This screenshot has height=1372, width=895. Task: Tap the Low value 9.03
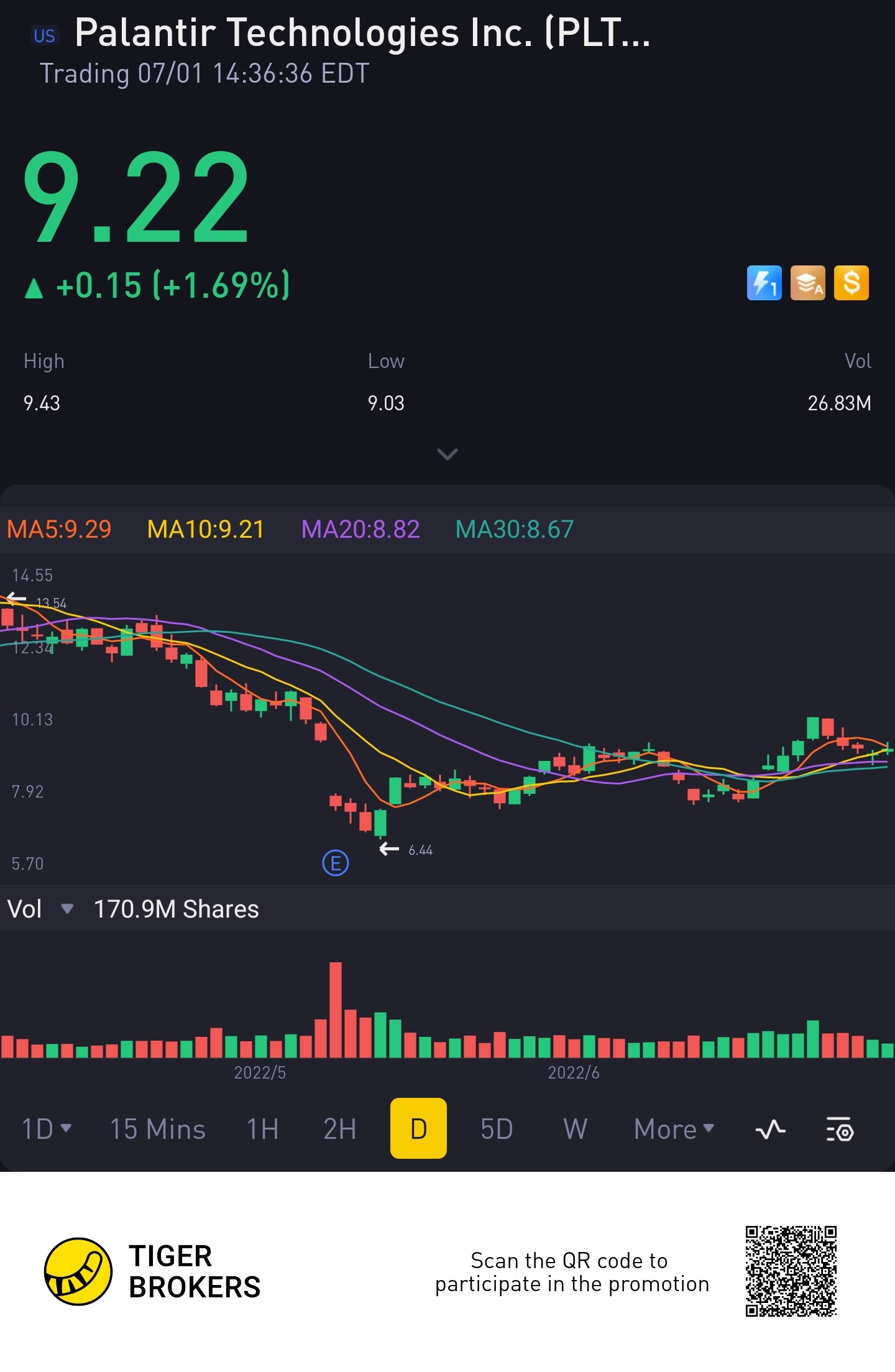pos(386,403)
